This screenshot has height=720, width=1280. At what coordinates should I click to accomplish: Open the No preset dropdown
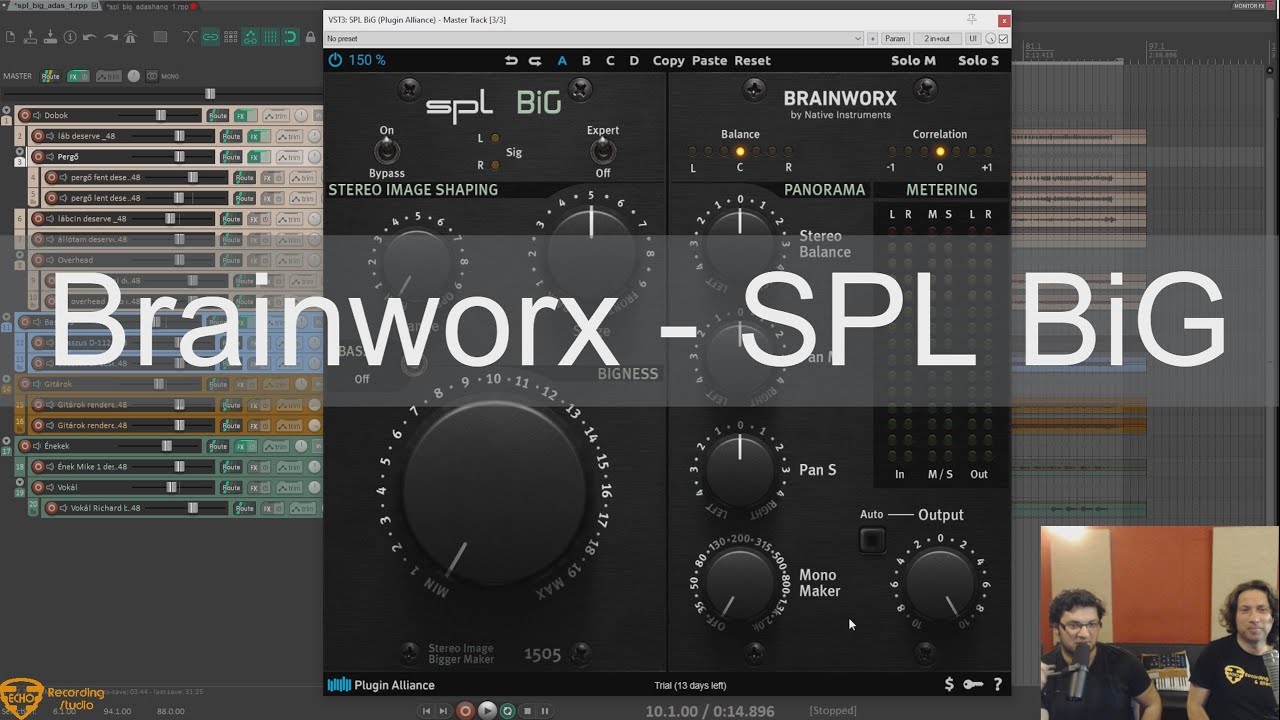coord(594,38)
